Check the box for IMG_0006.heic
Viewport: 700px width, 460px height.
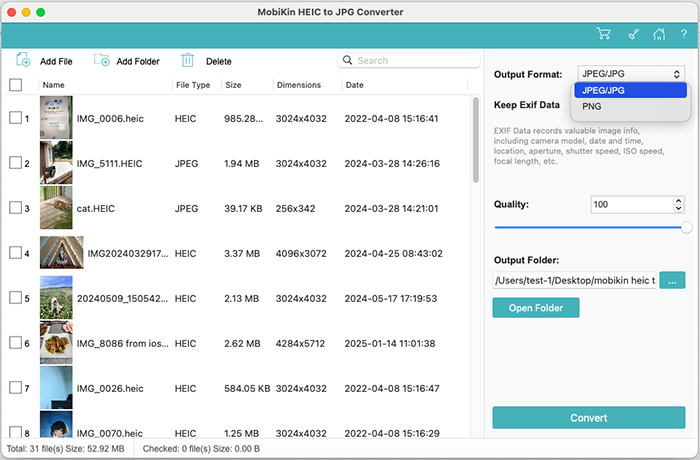coord(16,118)
